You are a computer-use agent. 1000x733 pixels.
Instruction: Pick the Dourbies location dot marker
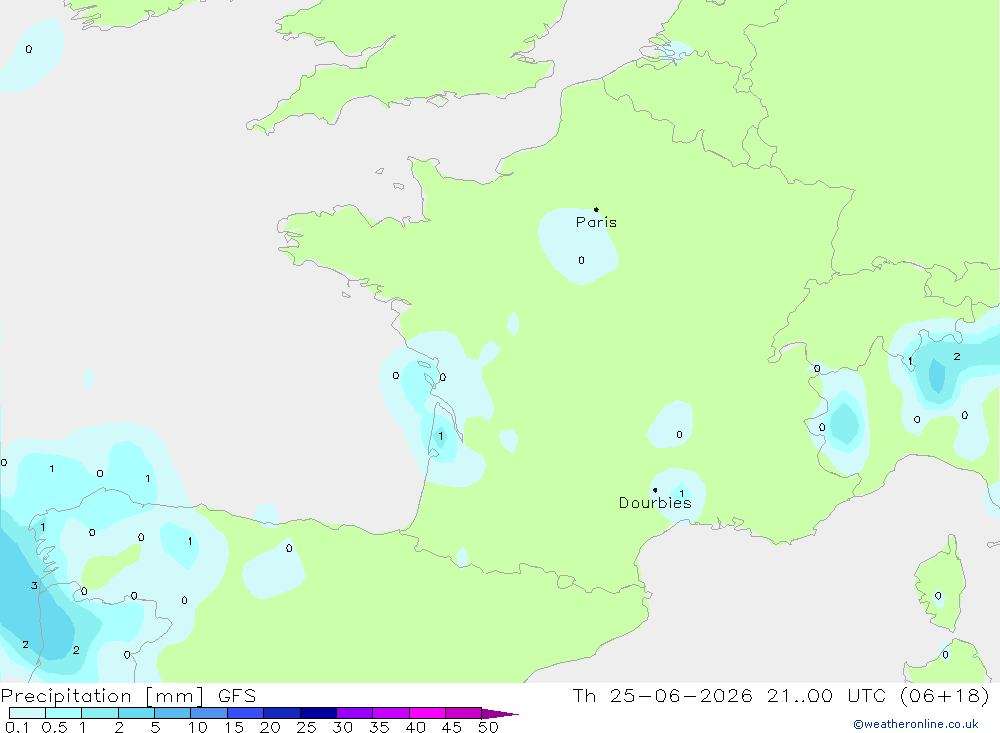tap(655, 490)
